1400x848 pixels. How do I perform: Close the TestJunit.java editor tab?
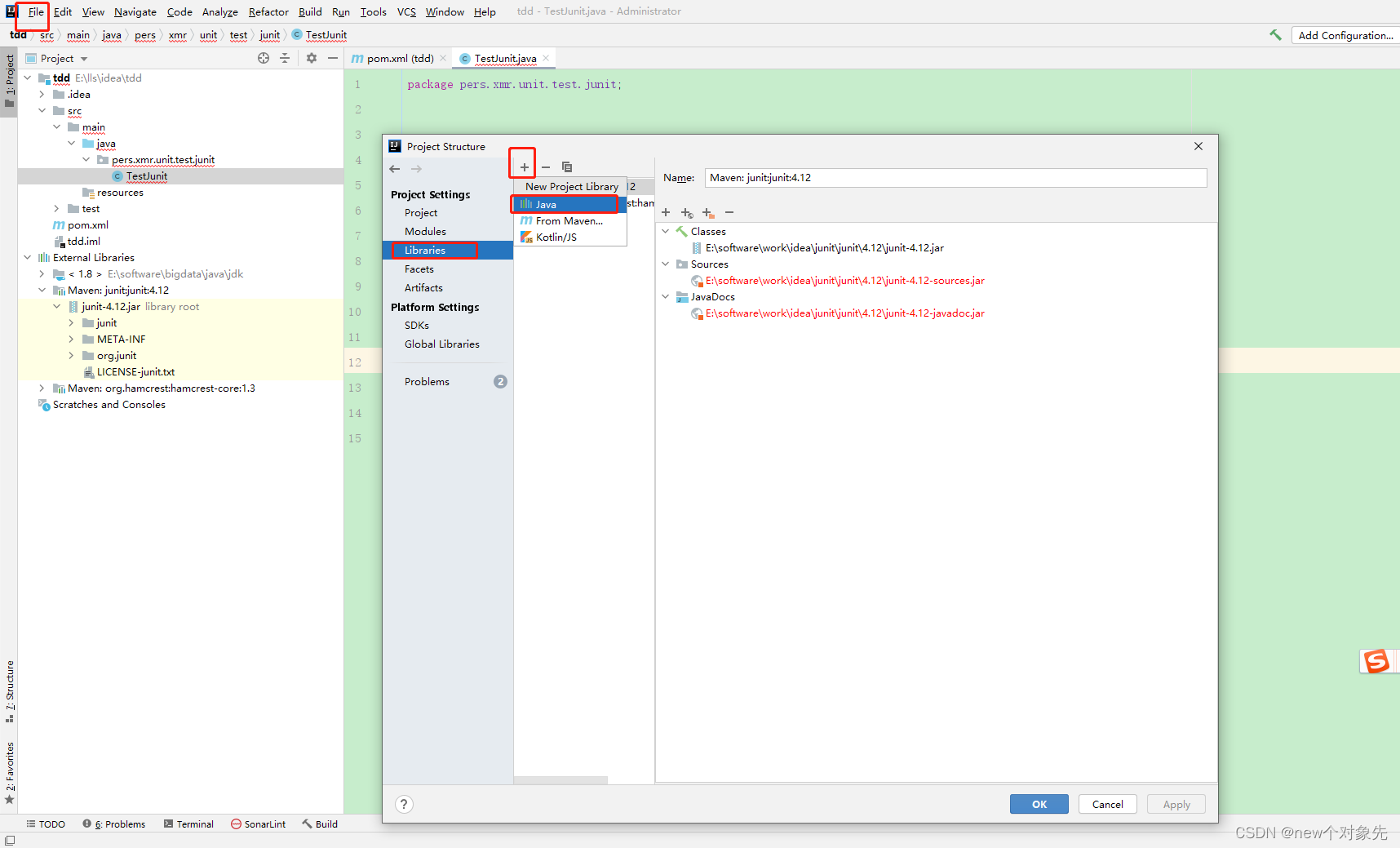(546, 58)
